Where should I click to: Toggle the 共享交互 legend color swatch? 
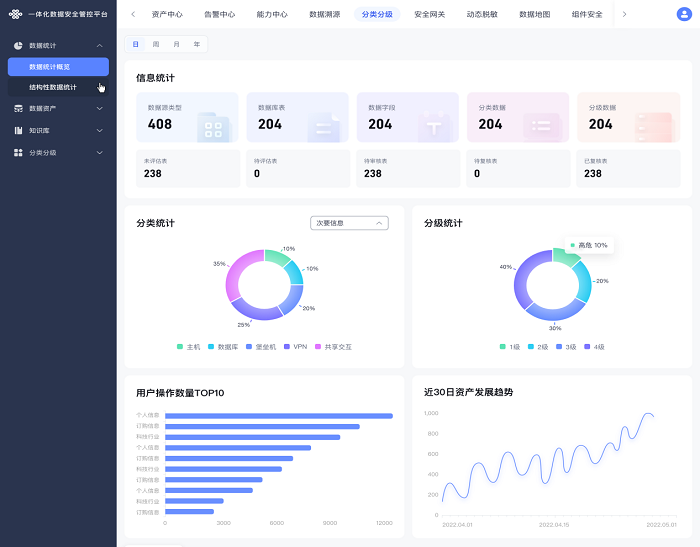pyautogui.click(x=318, y=347)
